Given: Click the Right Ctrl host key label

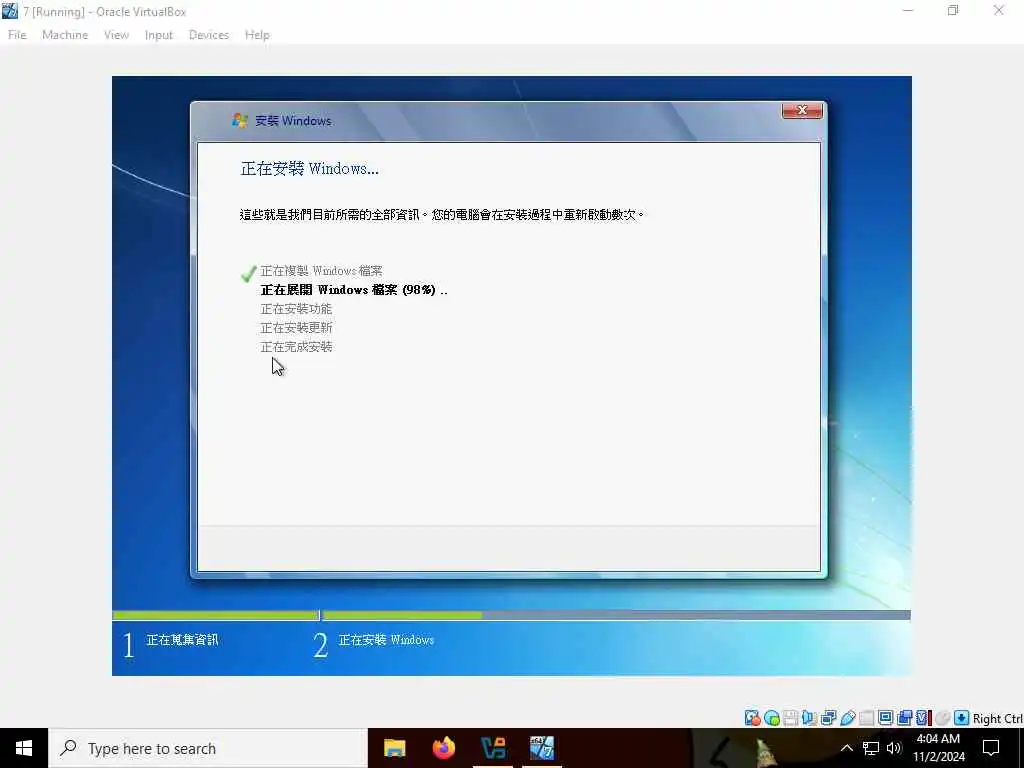Looking at the screenshot, I should [x=997, y=718].
